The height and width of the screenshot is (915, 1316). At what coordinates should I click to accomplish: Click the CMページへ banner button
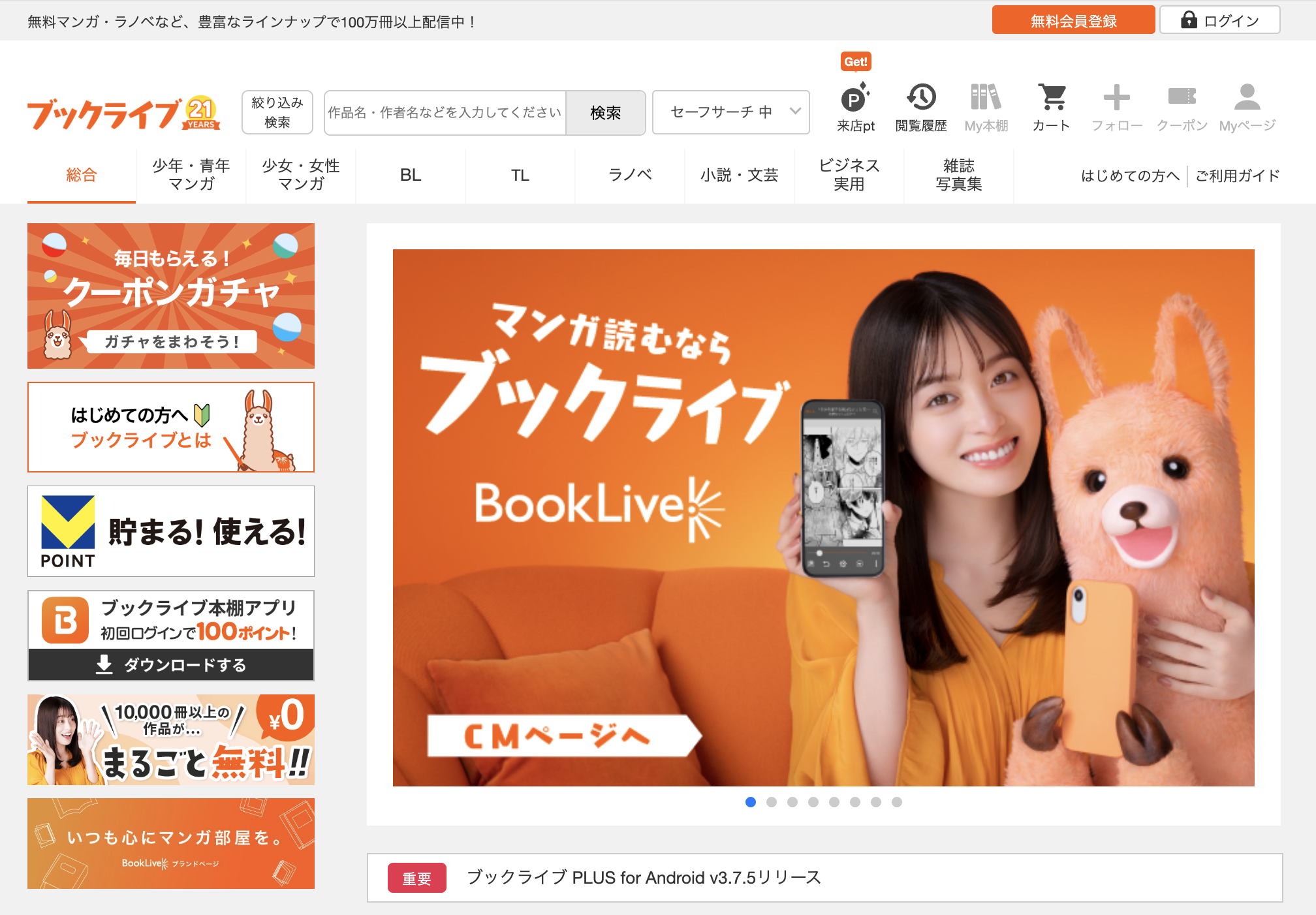[x=564, y=736]
